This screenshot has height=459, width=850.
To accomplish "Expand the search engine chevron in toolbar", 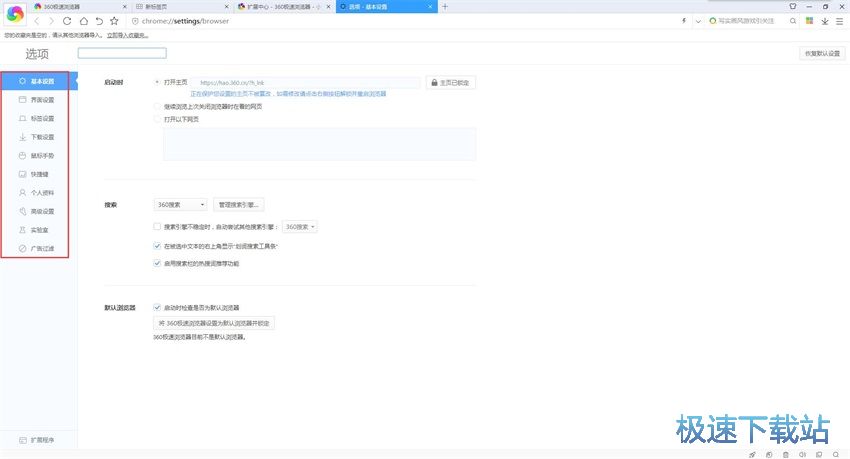I will click(x=698, y=21).
